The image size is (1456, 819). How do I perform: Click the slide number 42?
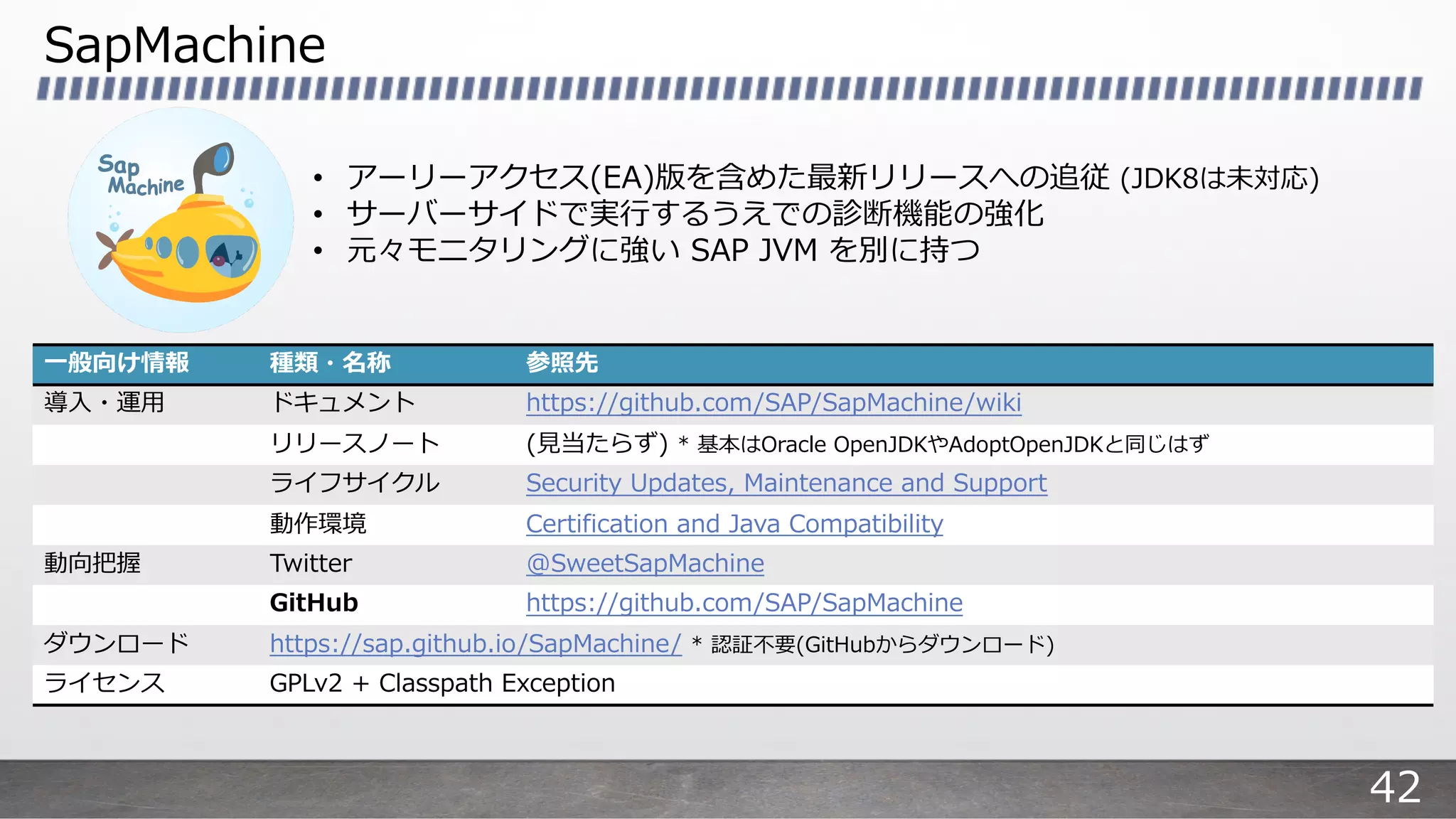click(x=1395, y=788)
